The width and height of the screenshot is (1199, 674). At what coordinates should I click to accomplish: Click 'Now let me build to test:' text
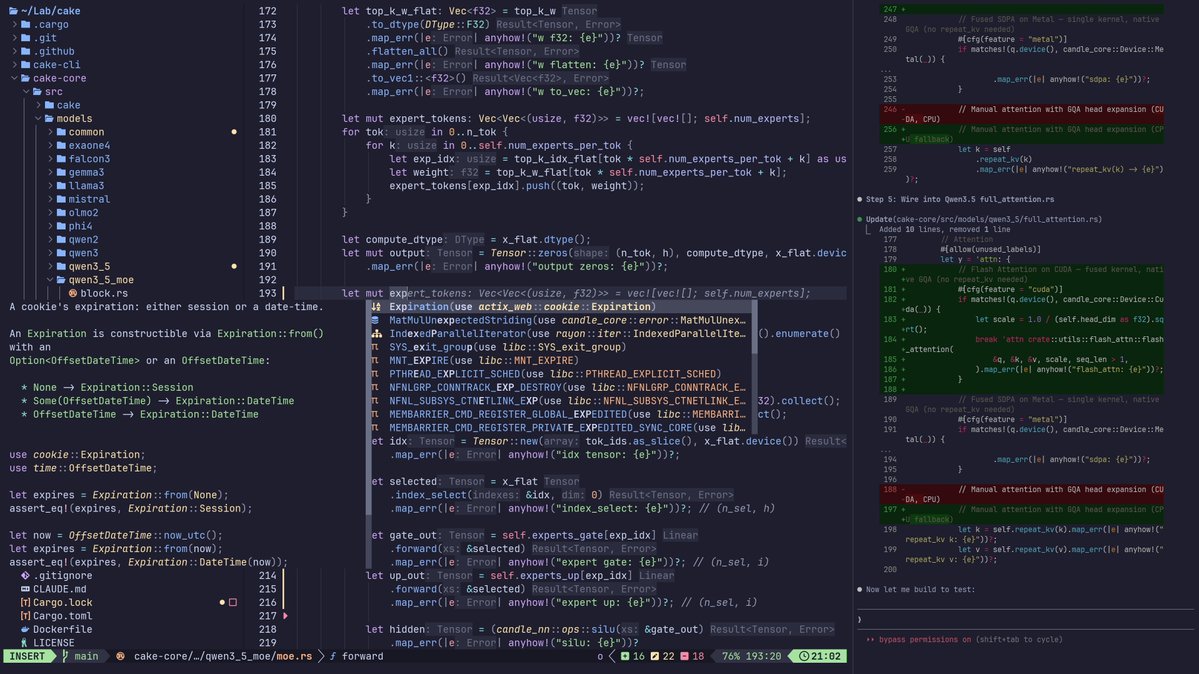[x=920, y=589]
